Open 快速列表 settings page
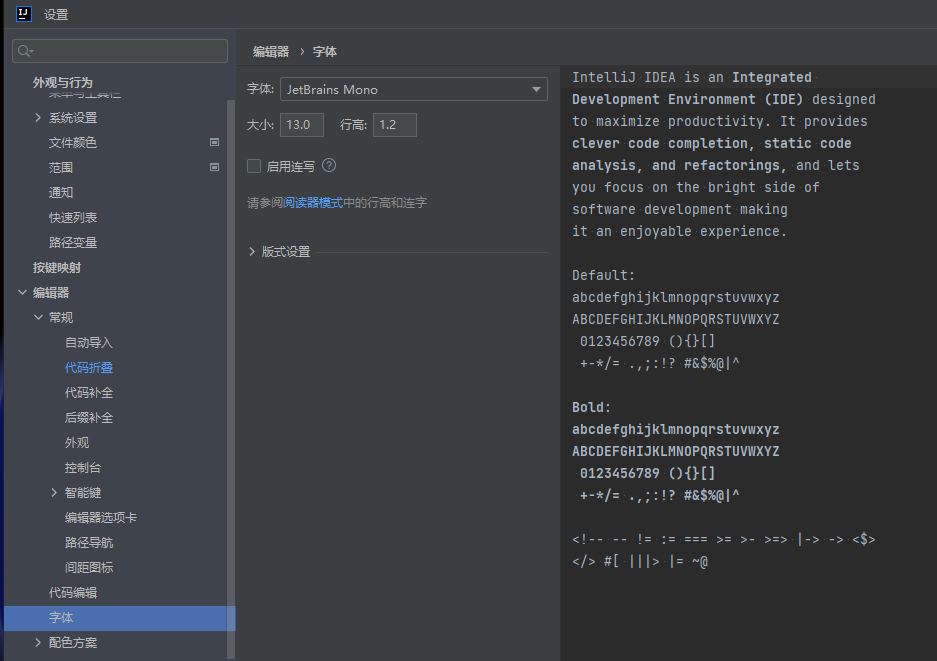 coord(73,218)
